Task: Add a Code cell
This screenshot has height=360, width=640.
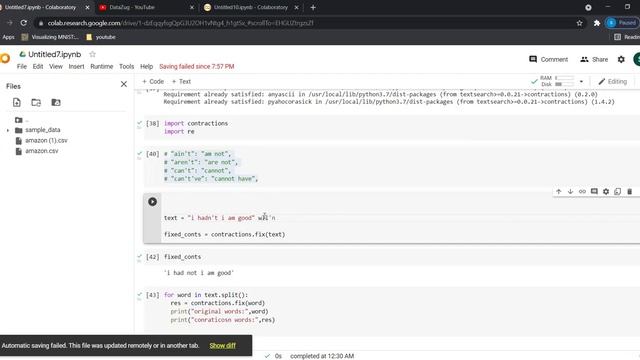Action: click(153, 82)
